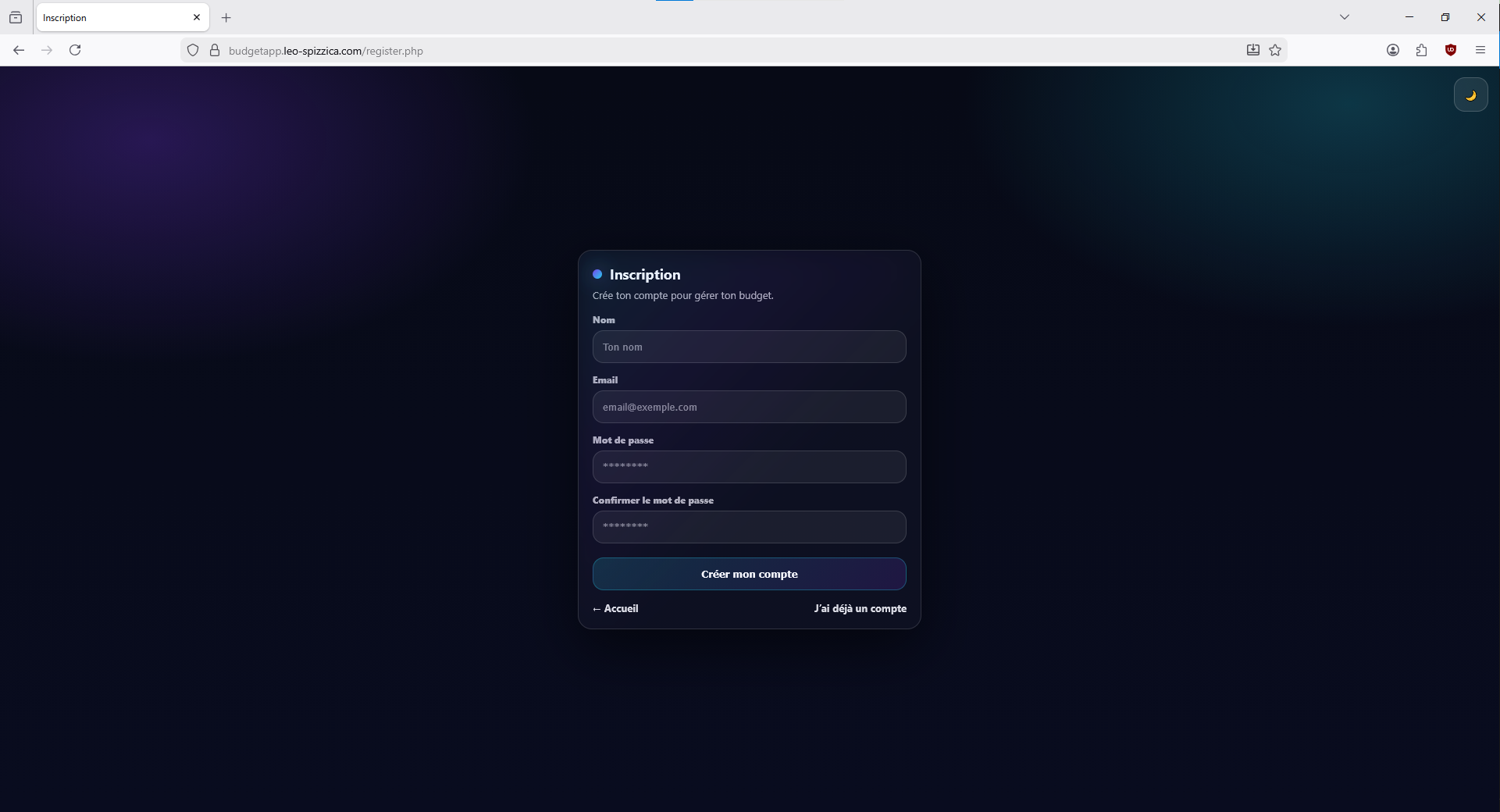Close the Inscription tab
Screen dimensions: 1500x812
pyautogui.click(x=197, y=17)
